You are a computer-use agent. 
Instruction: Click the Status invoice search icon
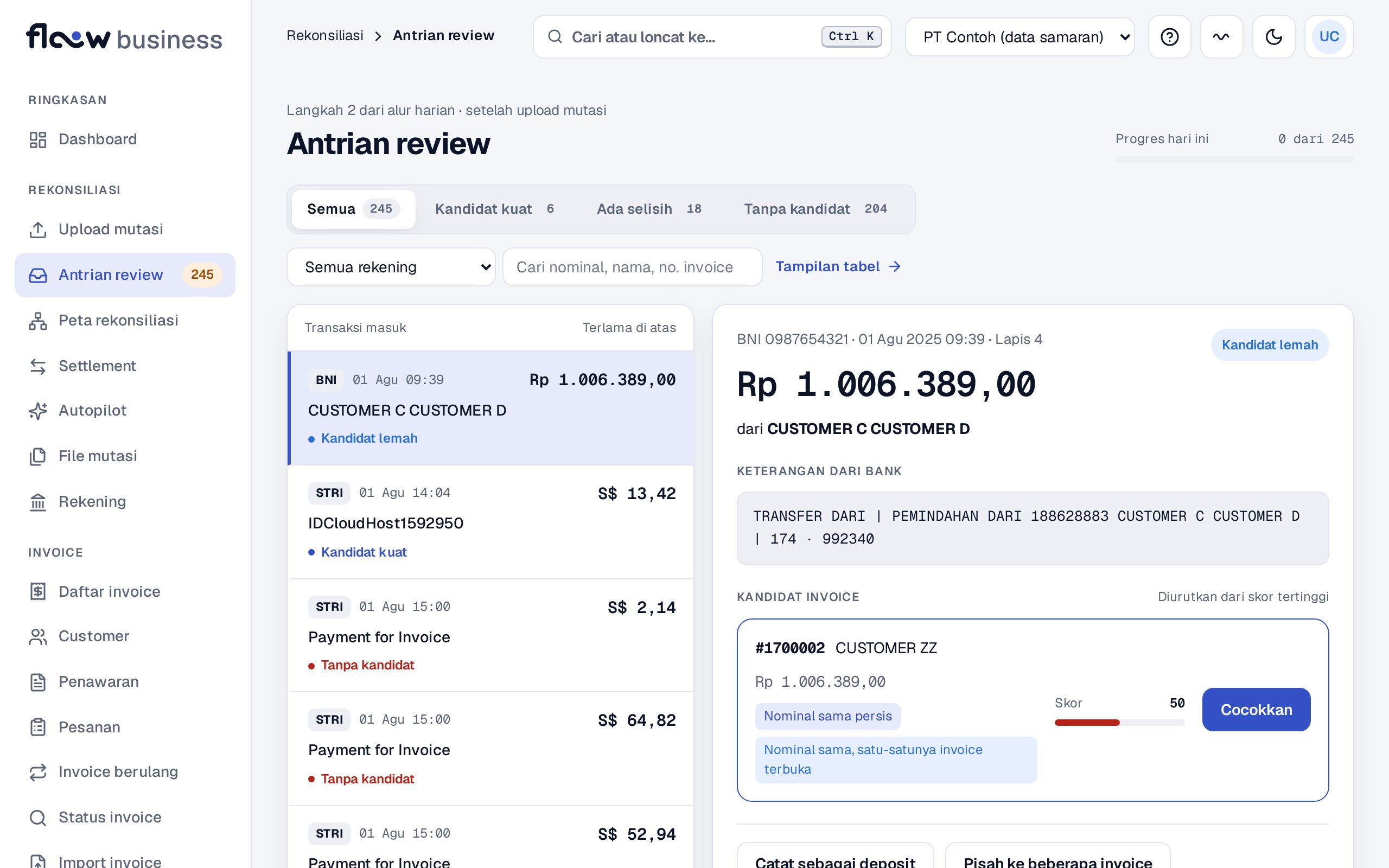(x=38, y=818)
